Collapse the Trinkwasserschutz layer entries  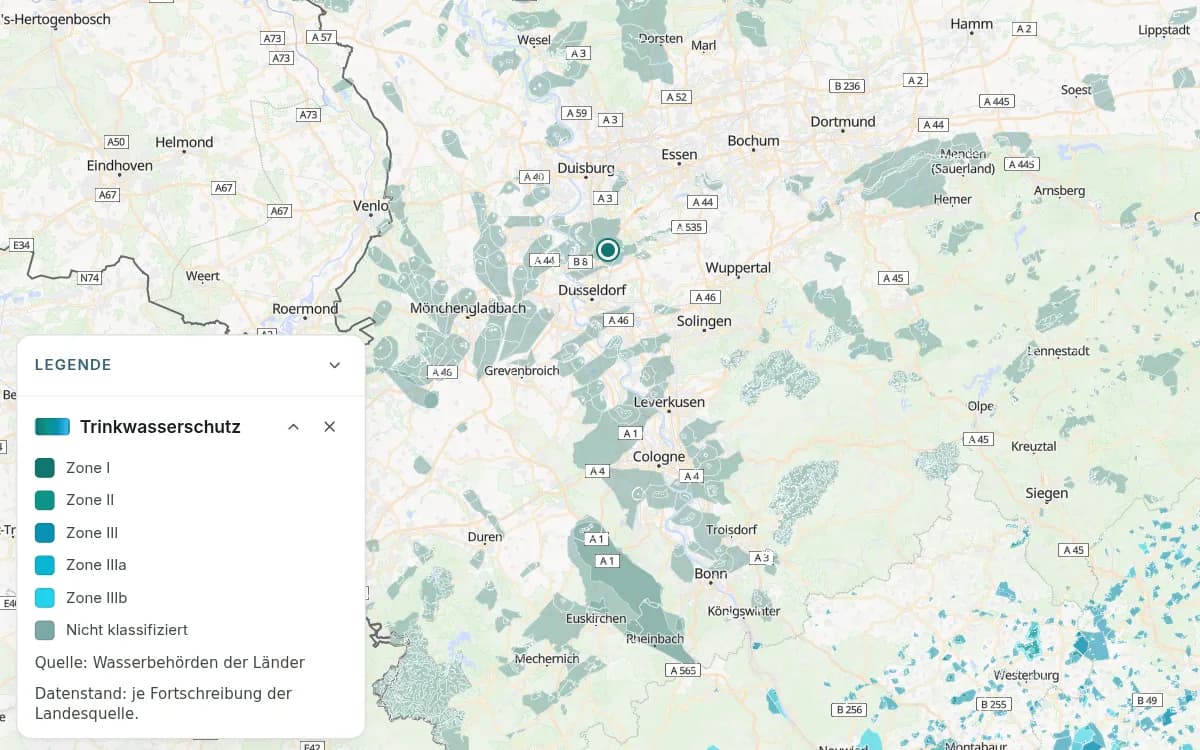pyautogui.click(x=293, y=427)
